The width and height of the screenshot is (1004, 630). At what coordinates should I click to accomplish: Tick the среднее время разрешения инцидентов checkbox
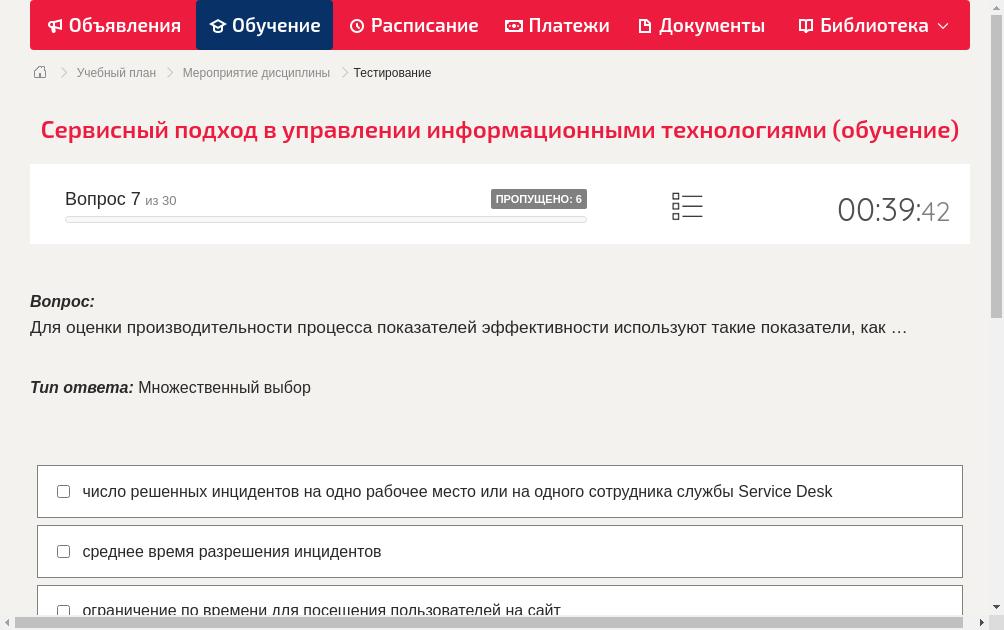click(63, 551)
